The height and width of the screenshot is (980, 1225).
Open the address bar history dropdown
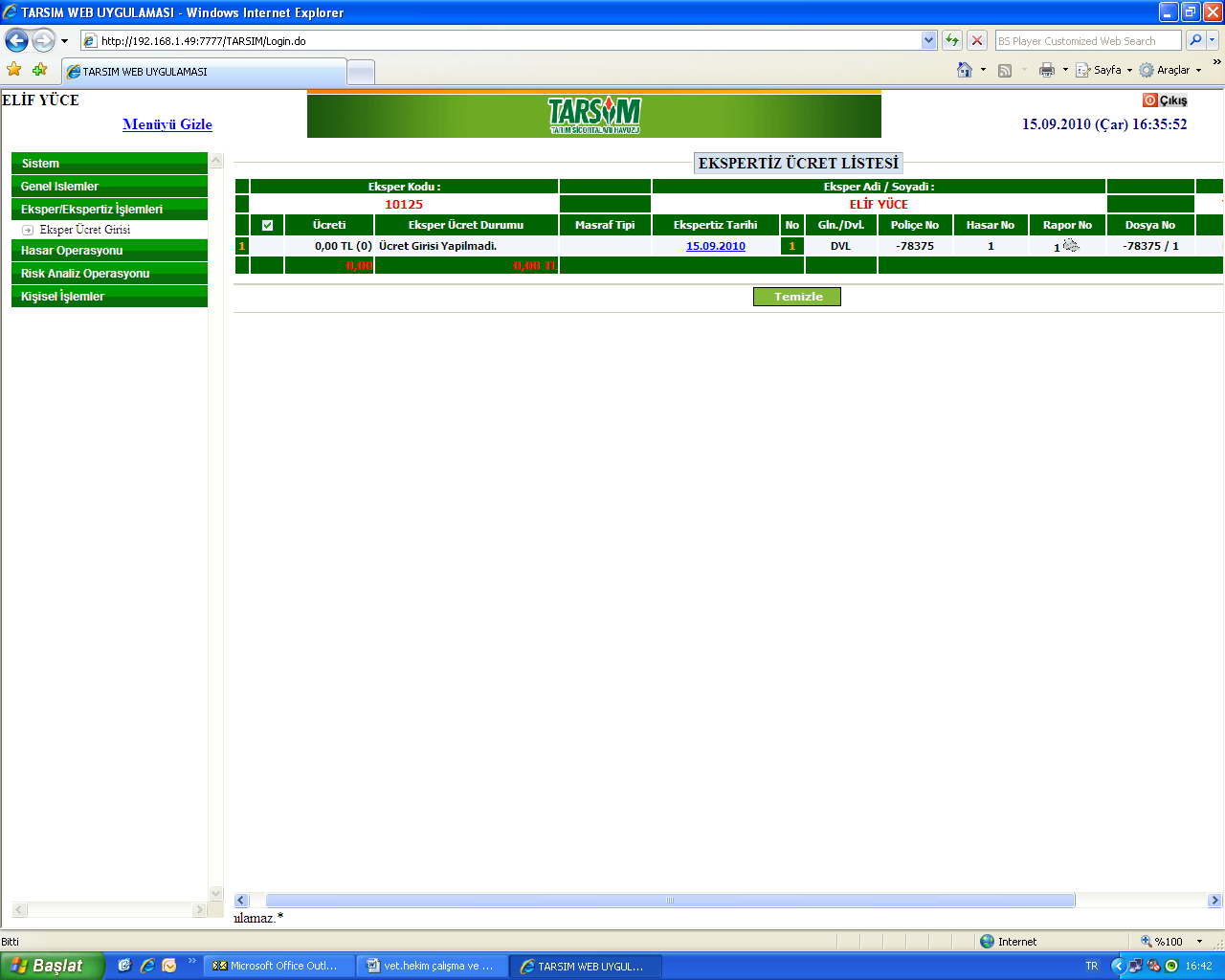(928, 40)
